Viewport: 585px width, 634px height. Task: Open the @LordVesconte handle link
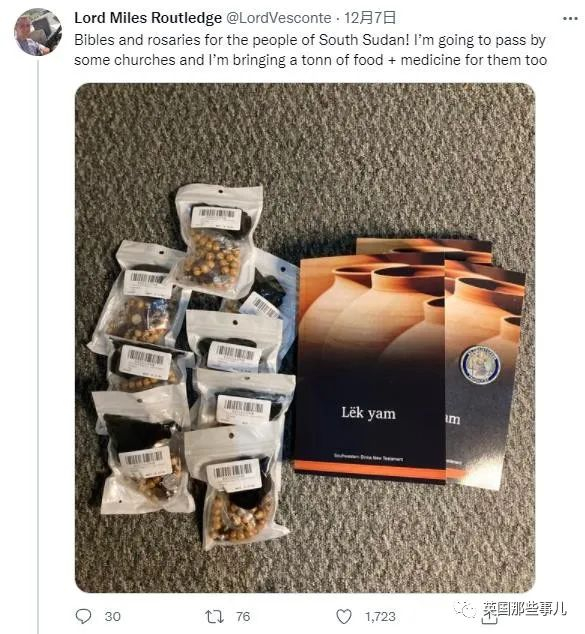278,18
